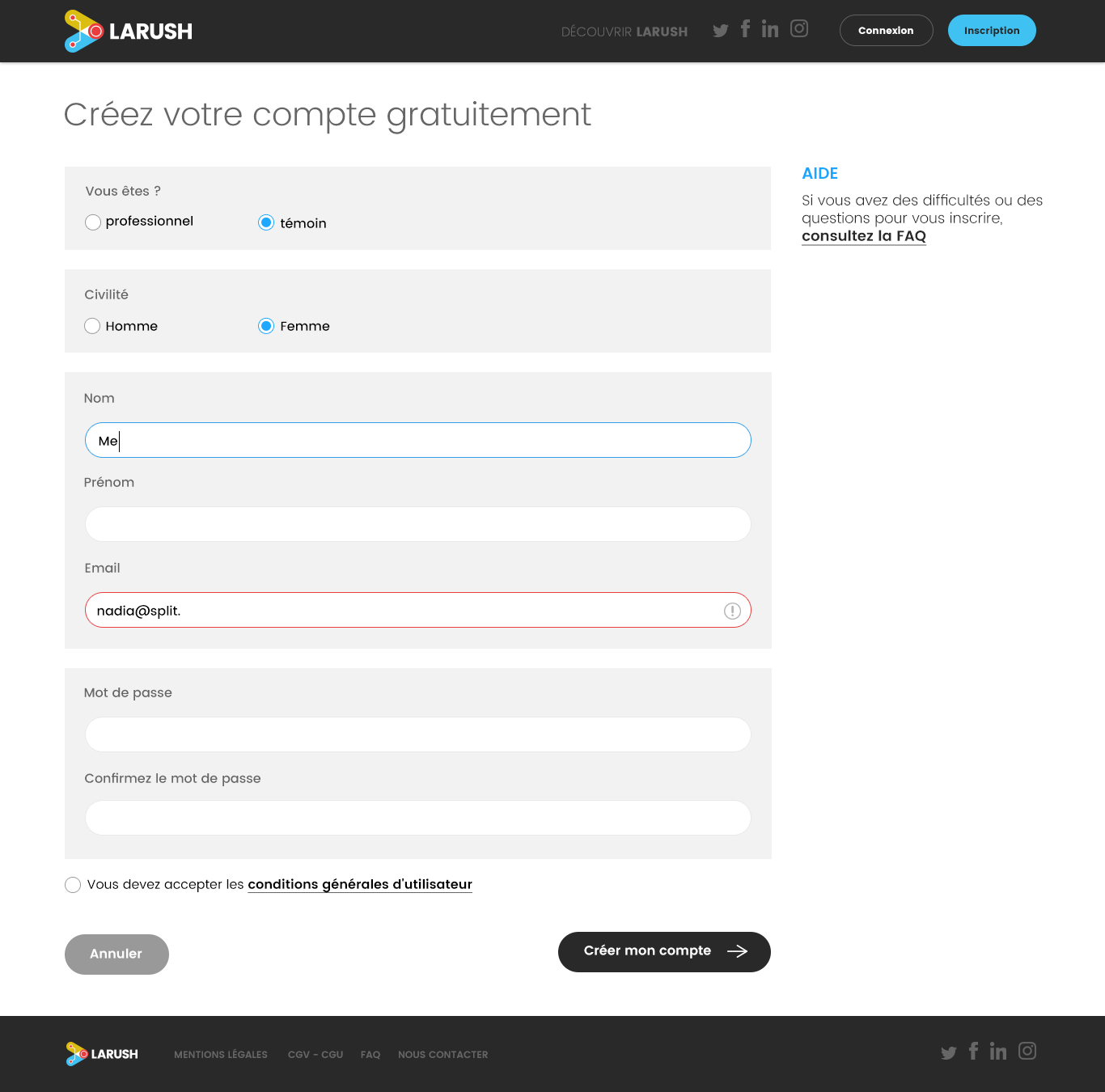This screenshot has height=1092, width=1105.
Task: Open Twitter icon in the header
Action: click(x=721, y=31)
